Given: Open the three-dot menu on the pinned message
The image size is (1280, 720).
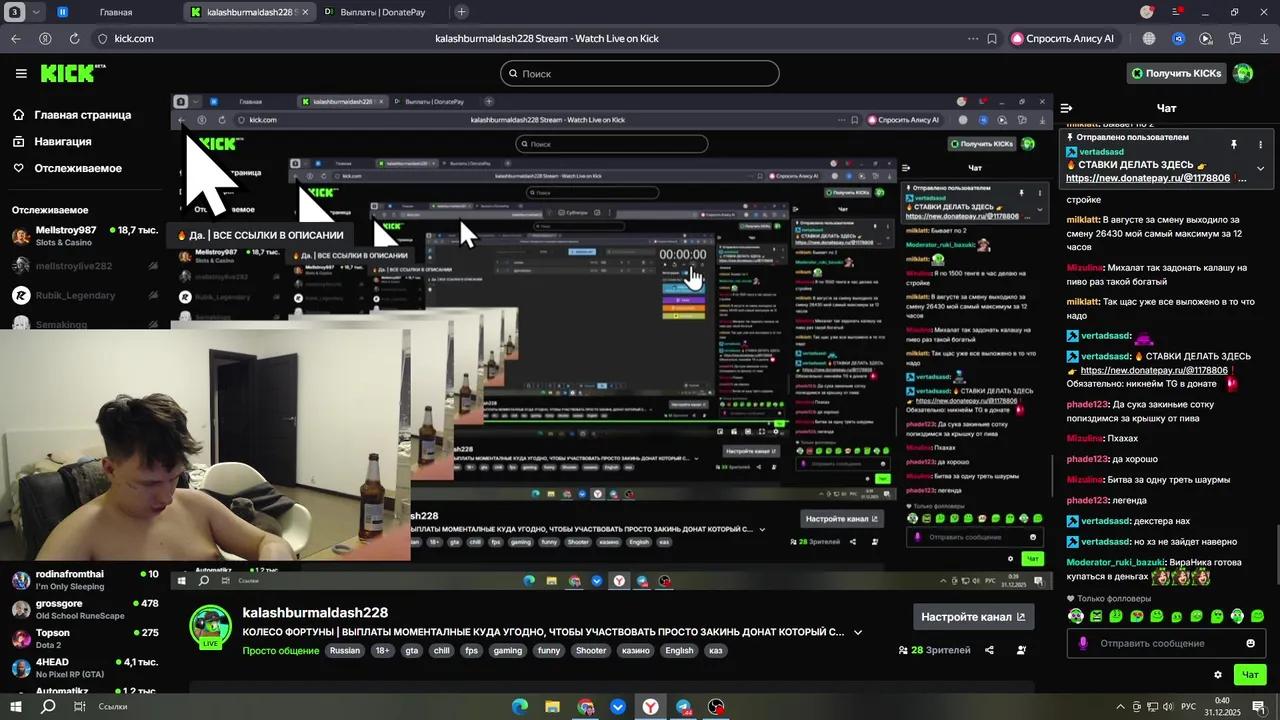Looking at the screenshot, I should [x=1260, y=145].
